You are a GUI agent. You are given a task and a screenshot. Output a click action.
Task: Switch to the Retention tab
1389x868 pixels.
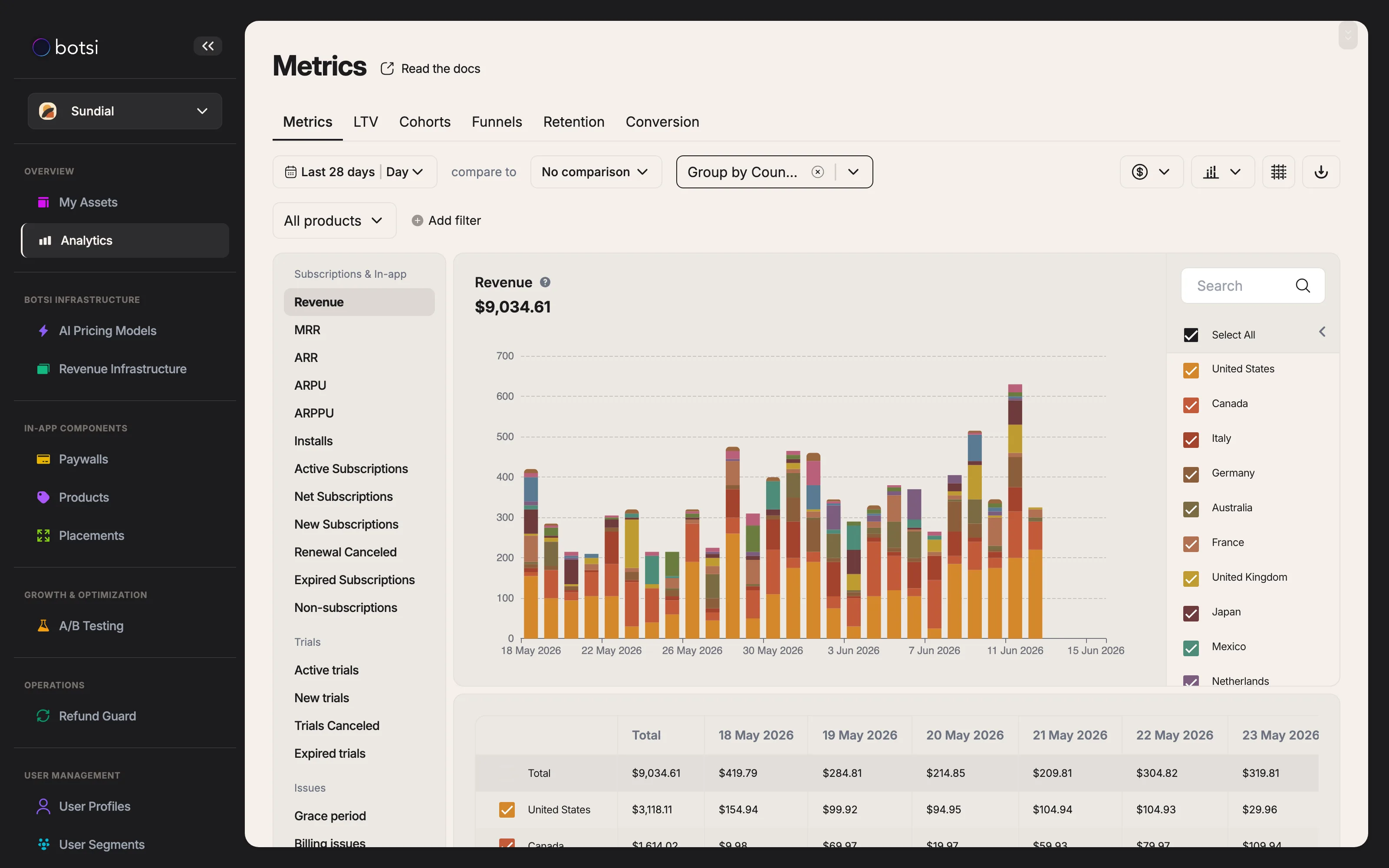click(573, 122)
